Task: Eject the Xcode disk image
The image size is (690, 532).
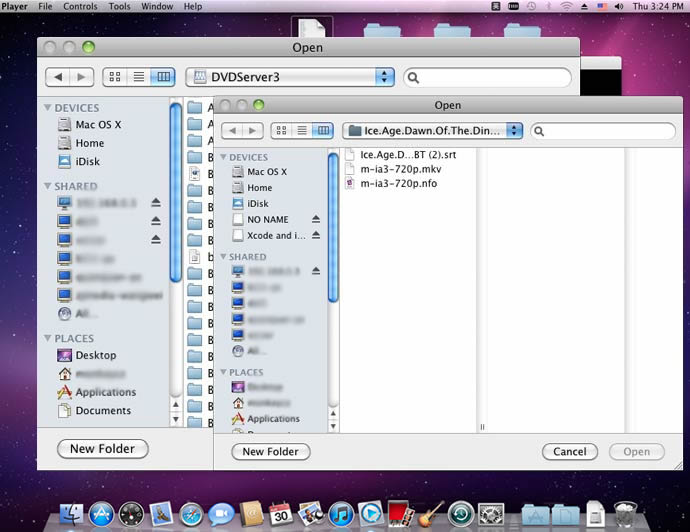Action: point(316,235)
